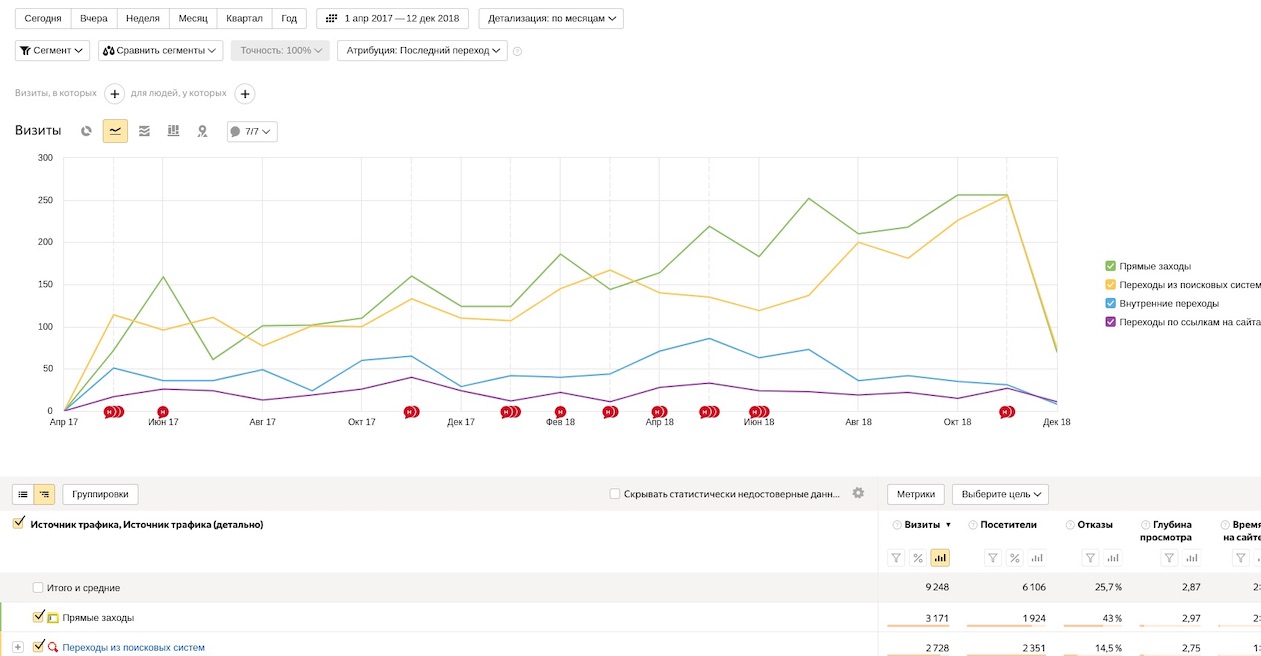Open the map chart view
The height and width of the screenshot is (656, 1261).
tap(202, 131)
